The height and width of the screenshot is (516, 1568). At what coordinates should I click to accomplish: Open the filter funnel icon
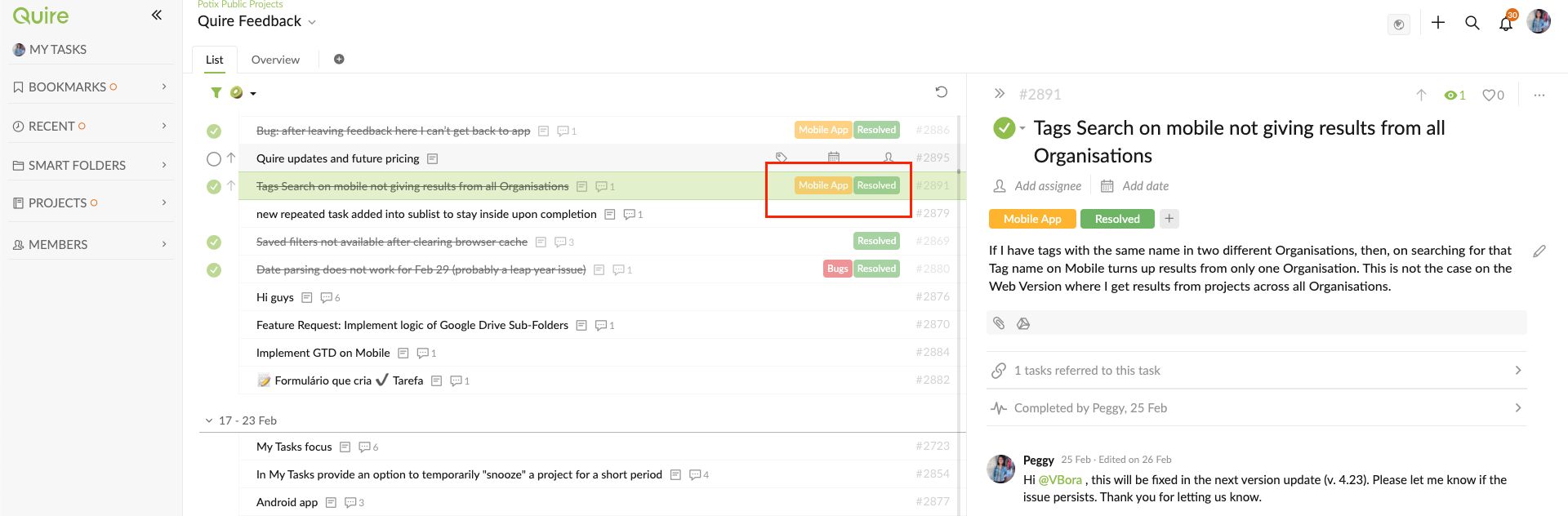216,93
